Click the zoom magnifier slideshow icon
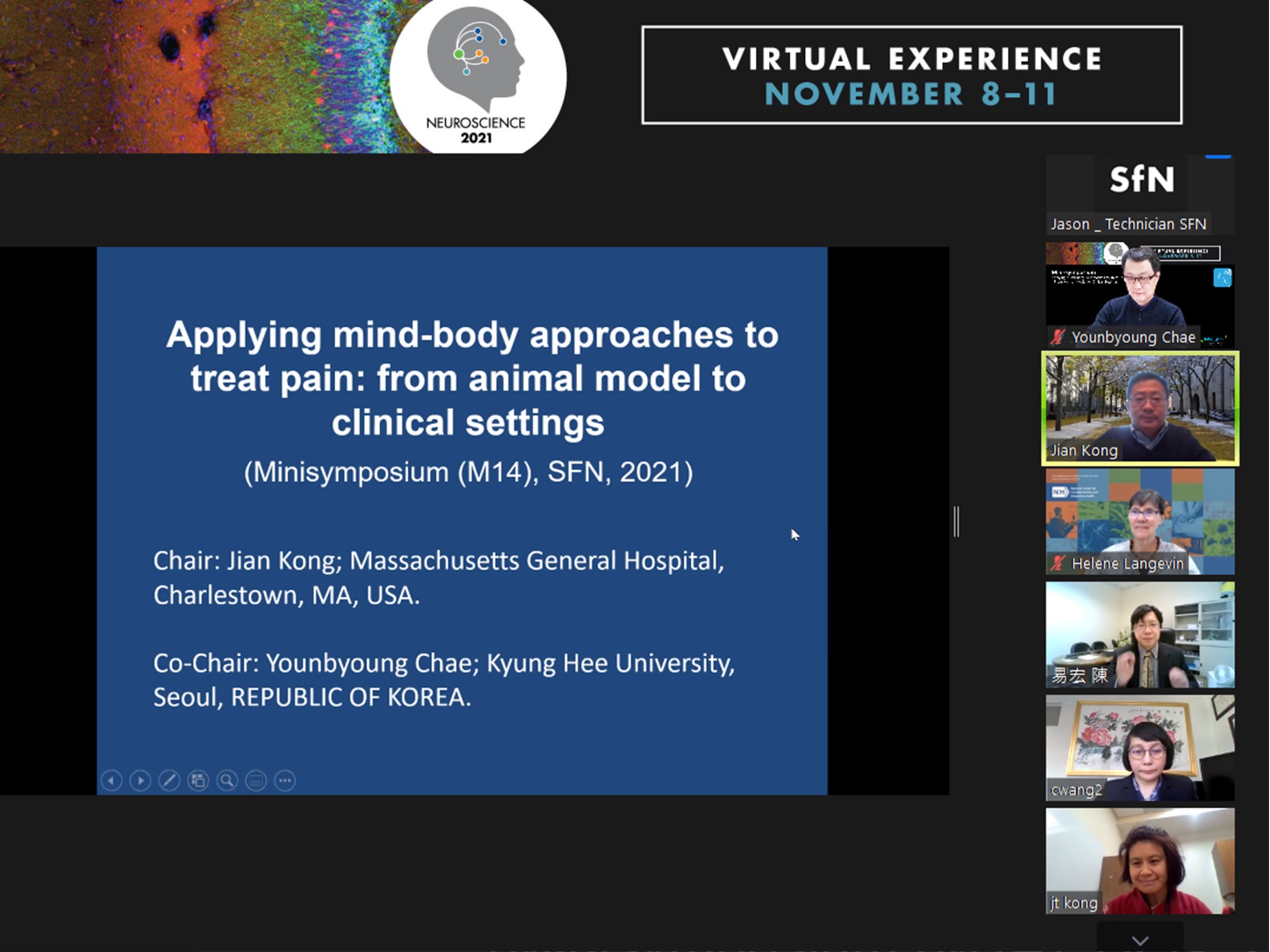This screenshot has height=952, width=1270. coord(227,780)
